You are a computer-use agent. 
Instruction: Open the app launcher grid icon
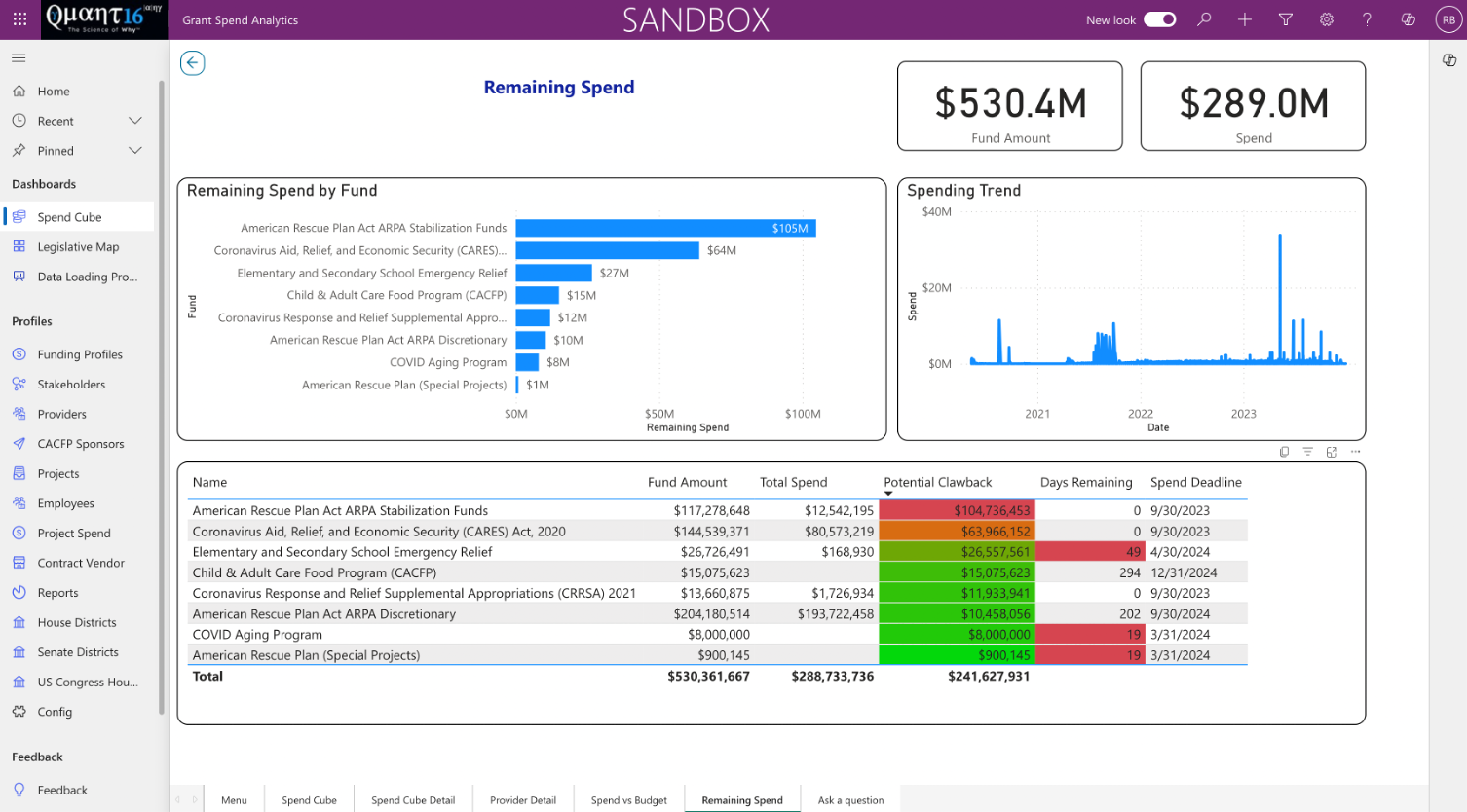tap(19, 19)
